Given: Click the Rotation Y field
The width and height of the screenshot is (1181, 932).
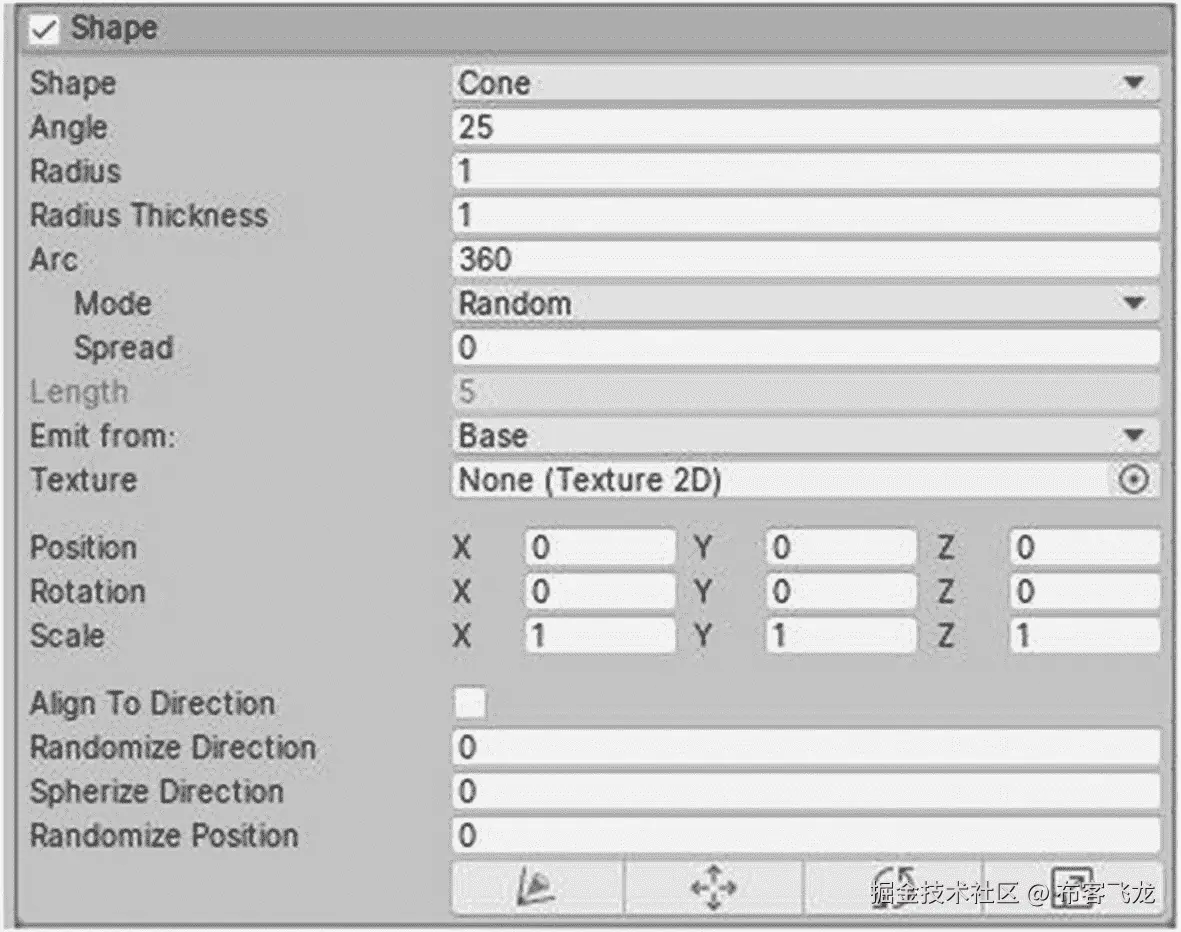Looking at the screenshot, I should [841, 592].
